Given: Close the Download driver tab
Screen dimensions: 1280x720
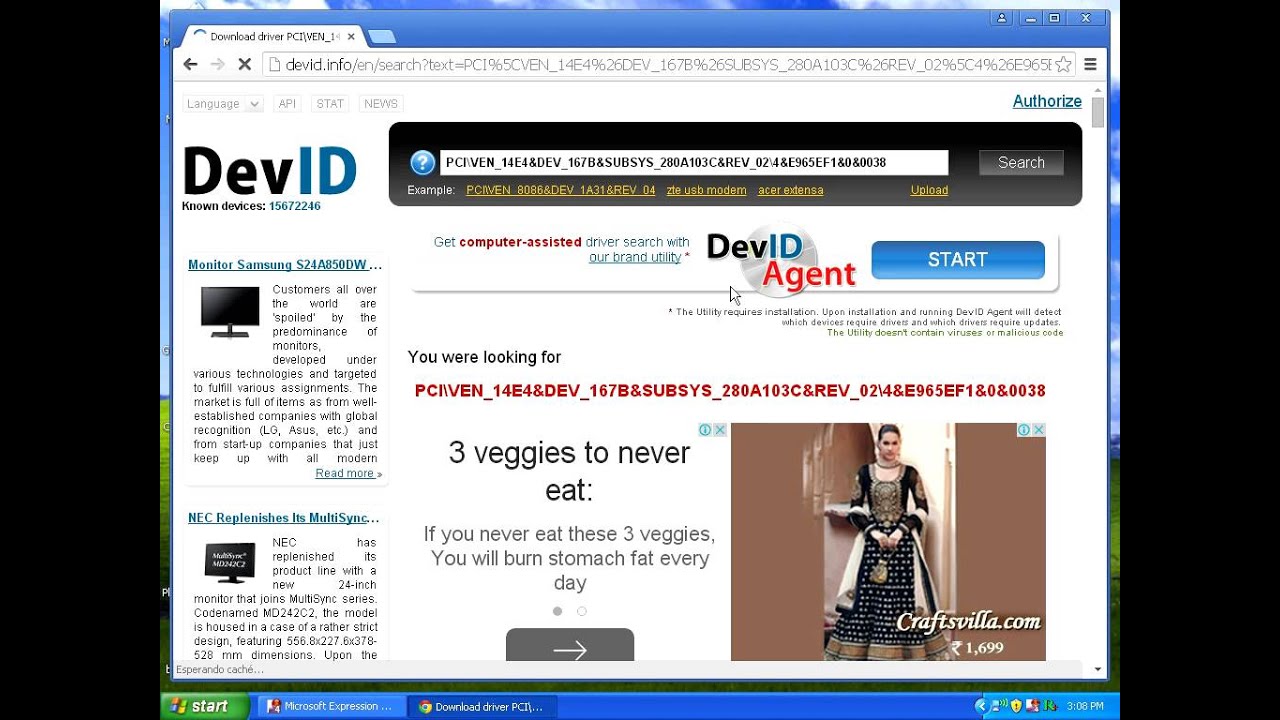Looking at the screenshot, I should point(351,37).
